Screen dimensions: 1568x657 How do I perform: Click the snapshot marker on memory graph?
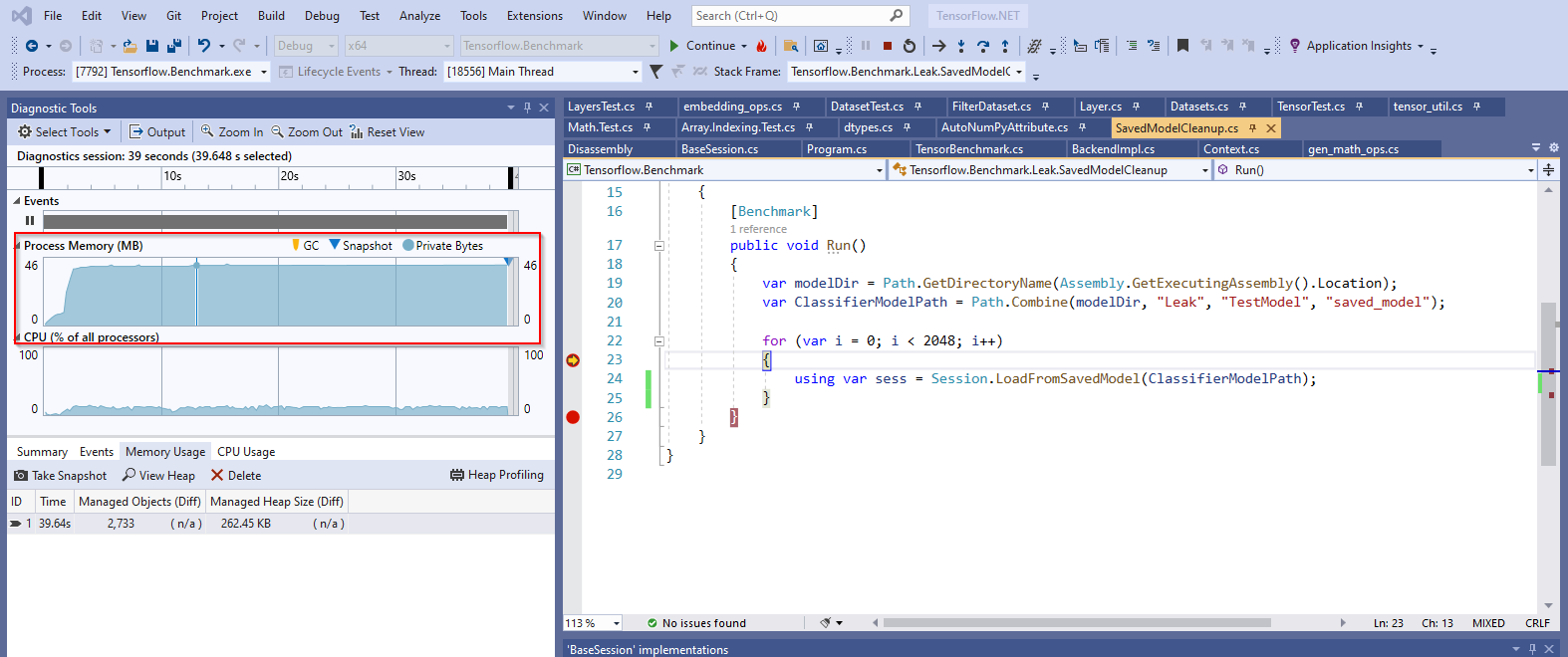coord(508,262)
